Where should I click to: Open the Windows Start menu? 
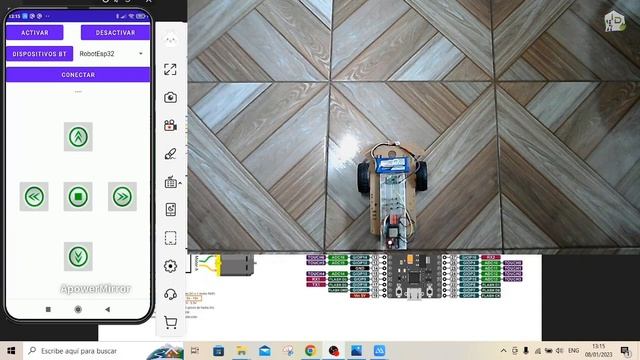[11, 351]
